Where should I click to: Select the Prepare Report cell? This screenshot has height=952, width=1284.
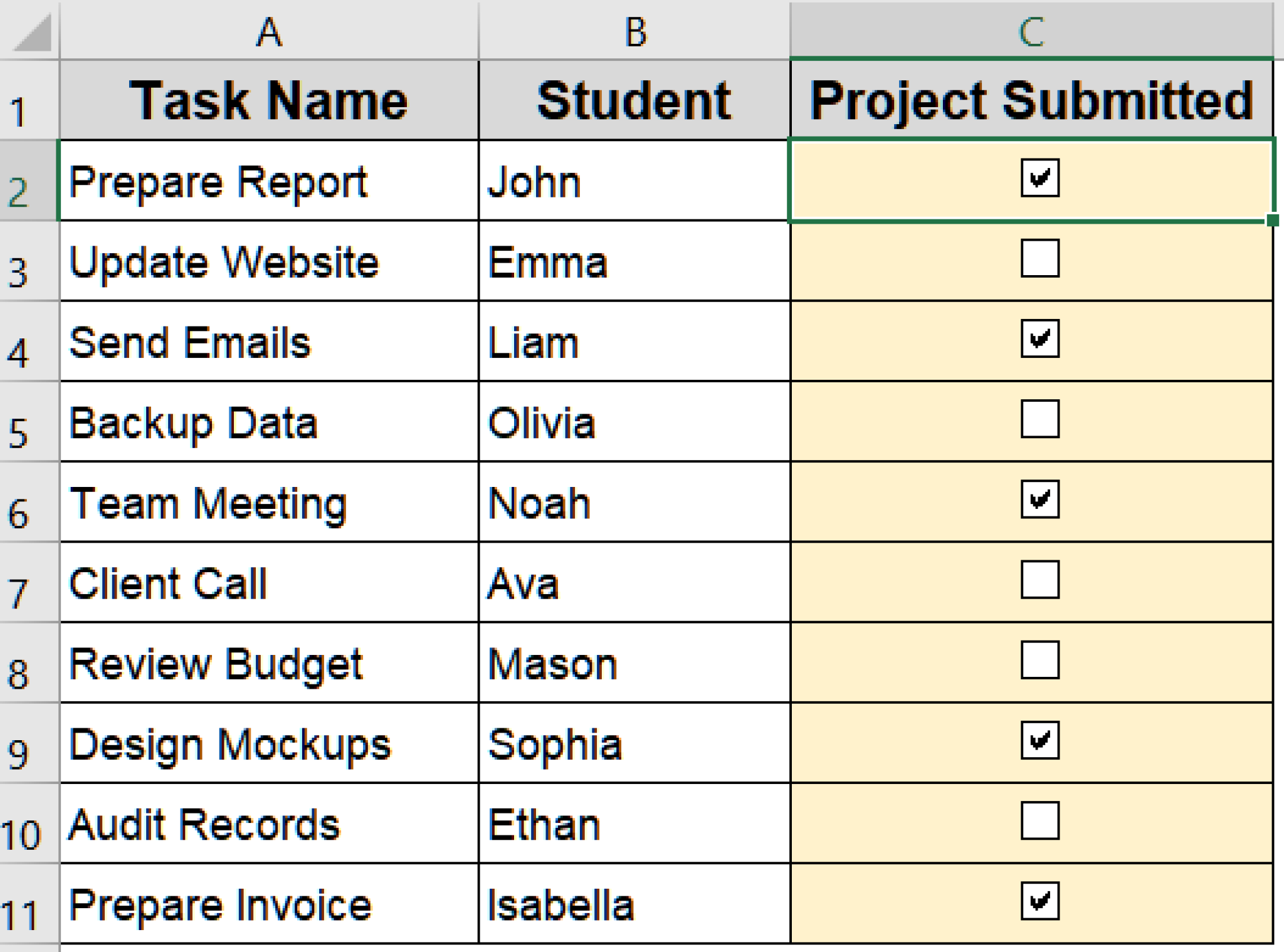pos(269,182)
